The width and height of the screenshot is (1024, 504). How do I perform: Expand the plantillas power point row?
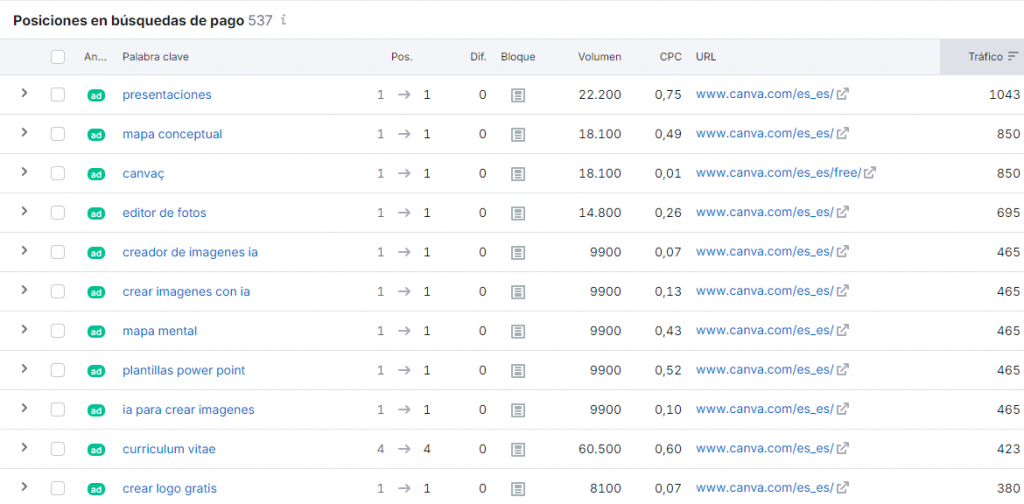click(x=24, y=368)
